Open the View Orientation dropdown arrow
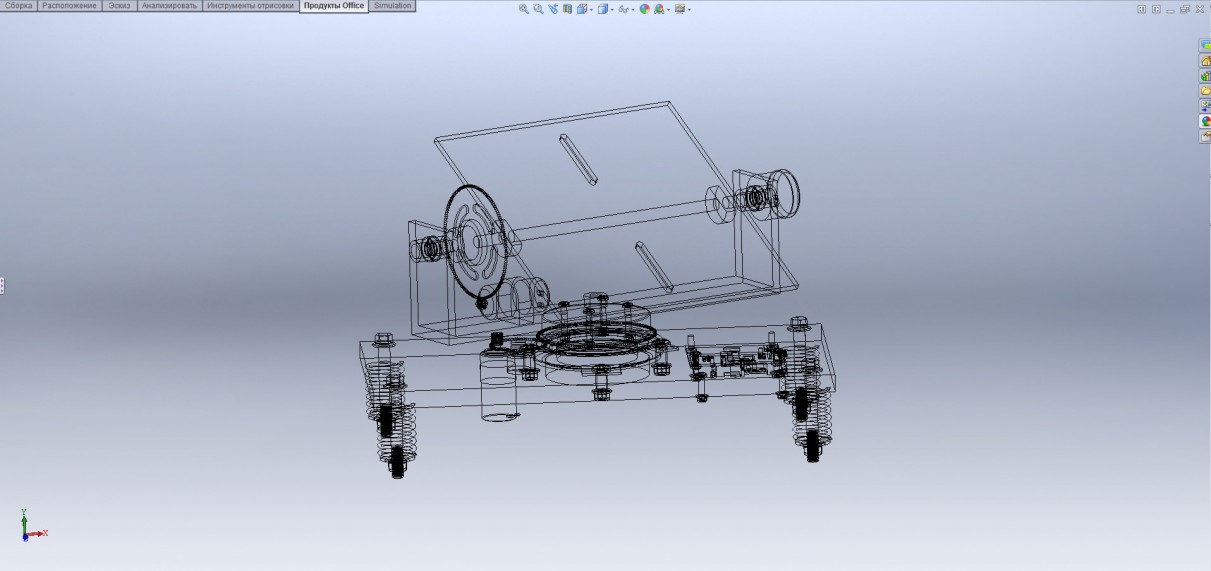This screenshot has width=1211, height=571. pos(590,10)
